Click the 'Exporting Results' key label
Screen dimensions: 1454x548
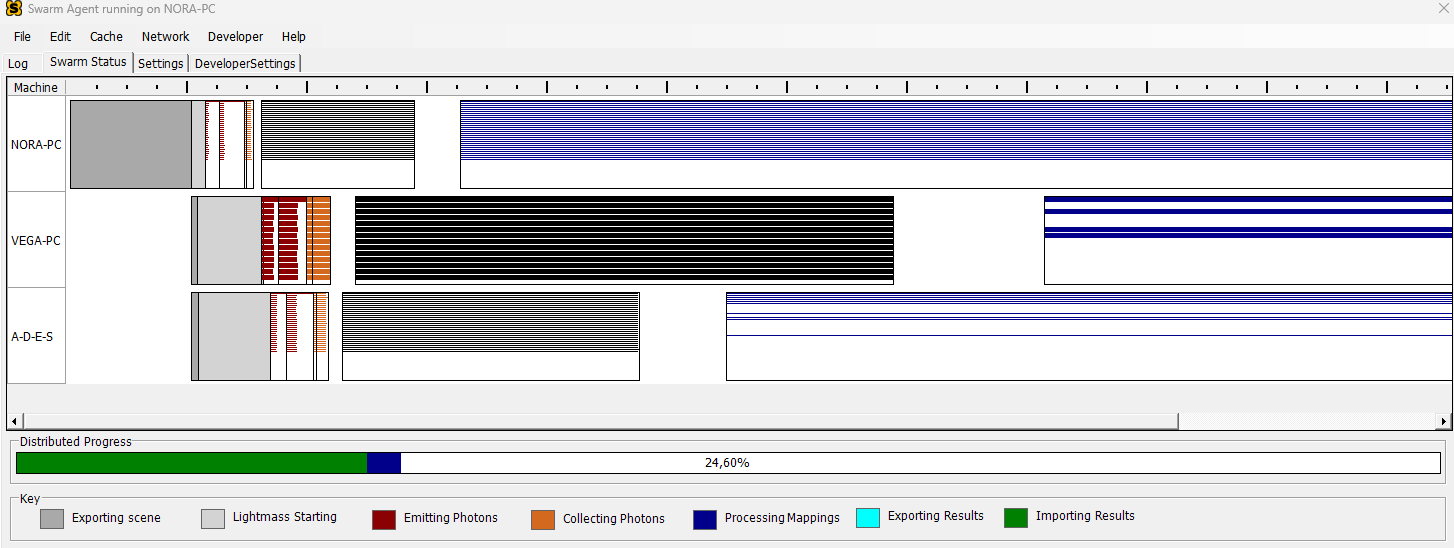(936, 516)
